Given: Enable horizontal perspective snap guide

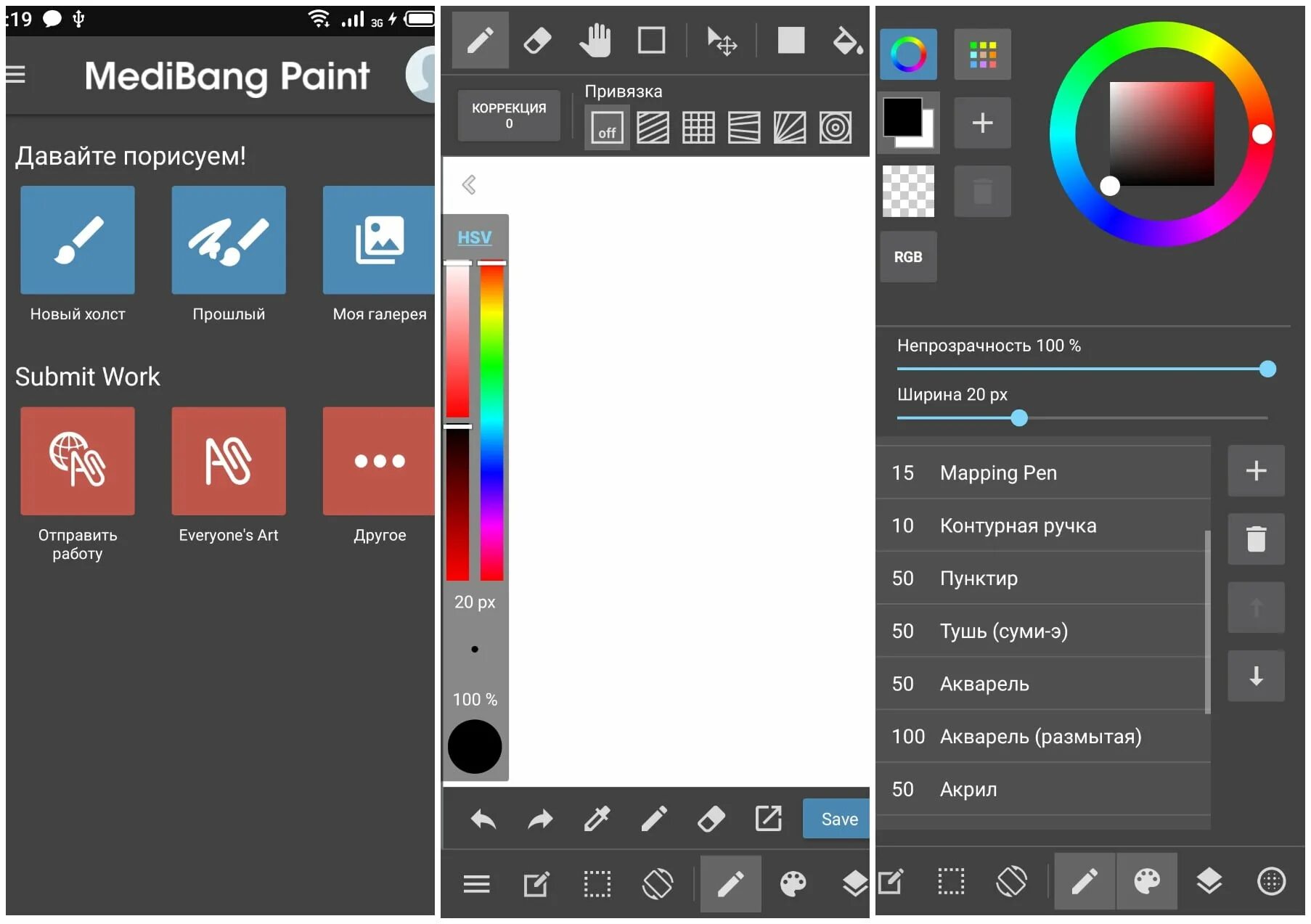Looking at the screenshot, I should click(744, 128).
